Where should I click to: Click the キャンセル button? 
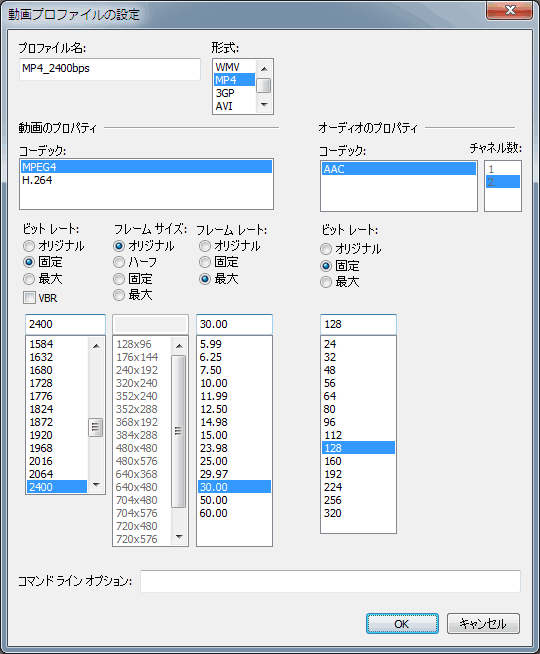[483, 624]
